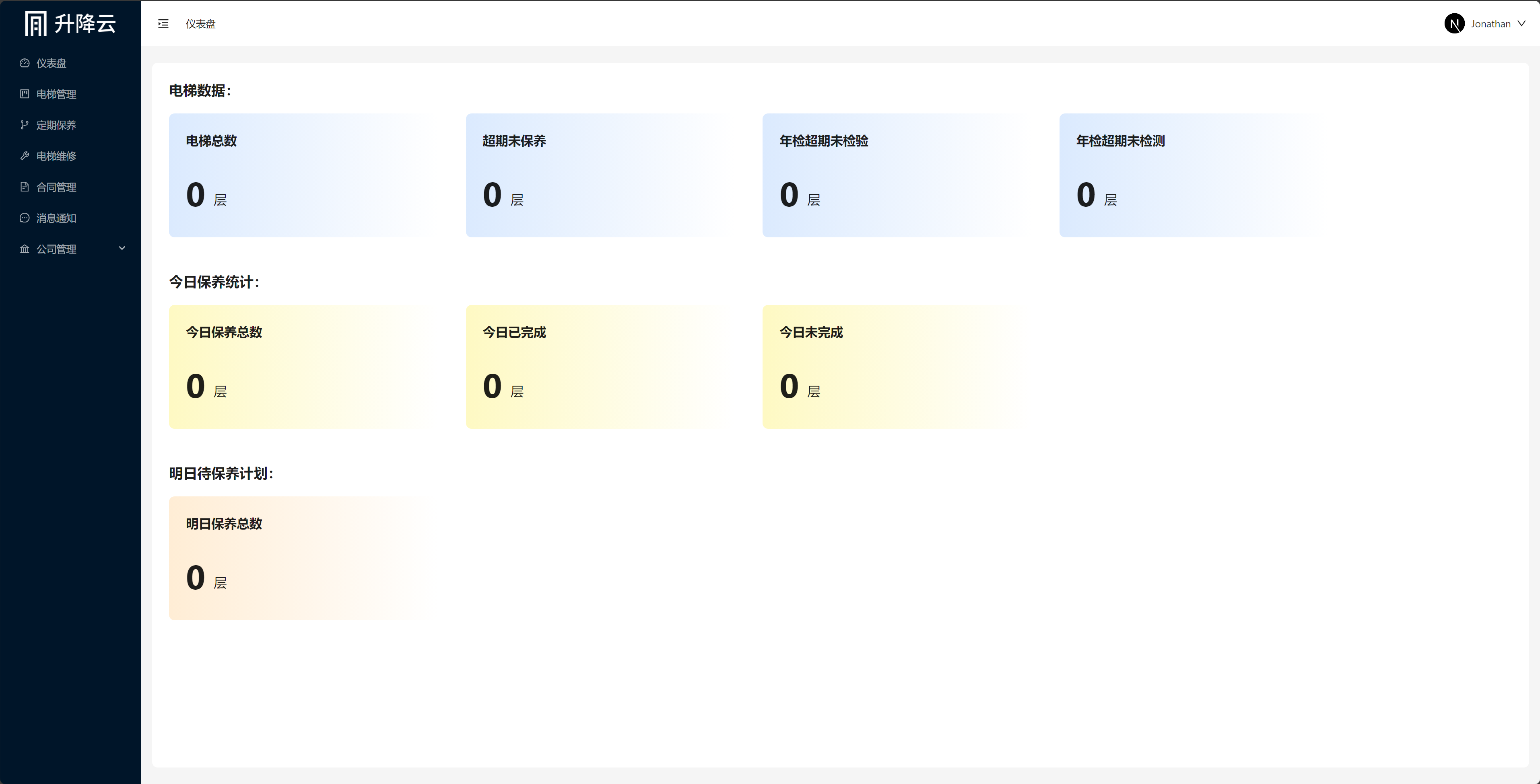
Task: Click the 仪表盘 breadcrumb in the header
Action: point(200,24)
